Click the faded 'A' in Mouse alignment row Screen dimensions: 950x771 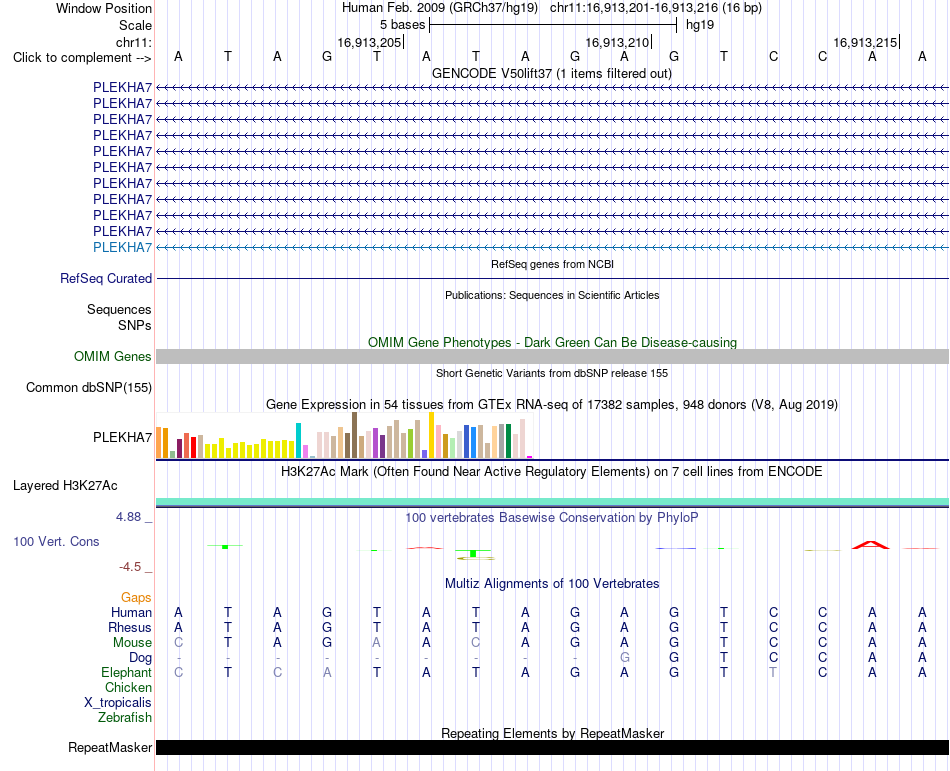(376, 643)
